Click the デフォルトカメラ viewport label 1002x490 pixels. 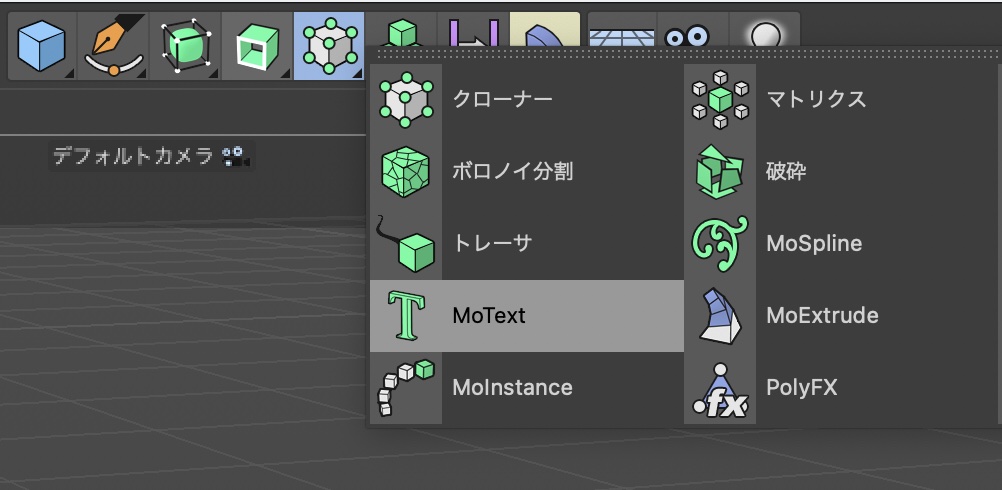point(133,156)
